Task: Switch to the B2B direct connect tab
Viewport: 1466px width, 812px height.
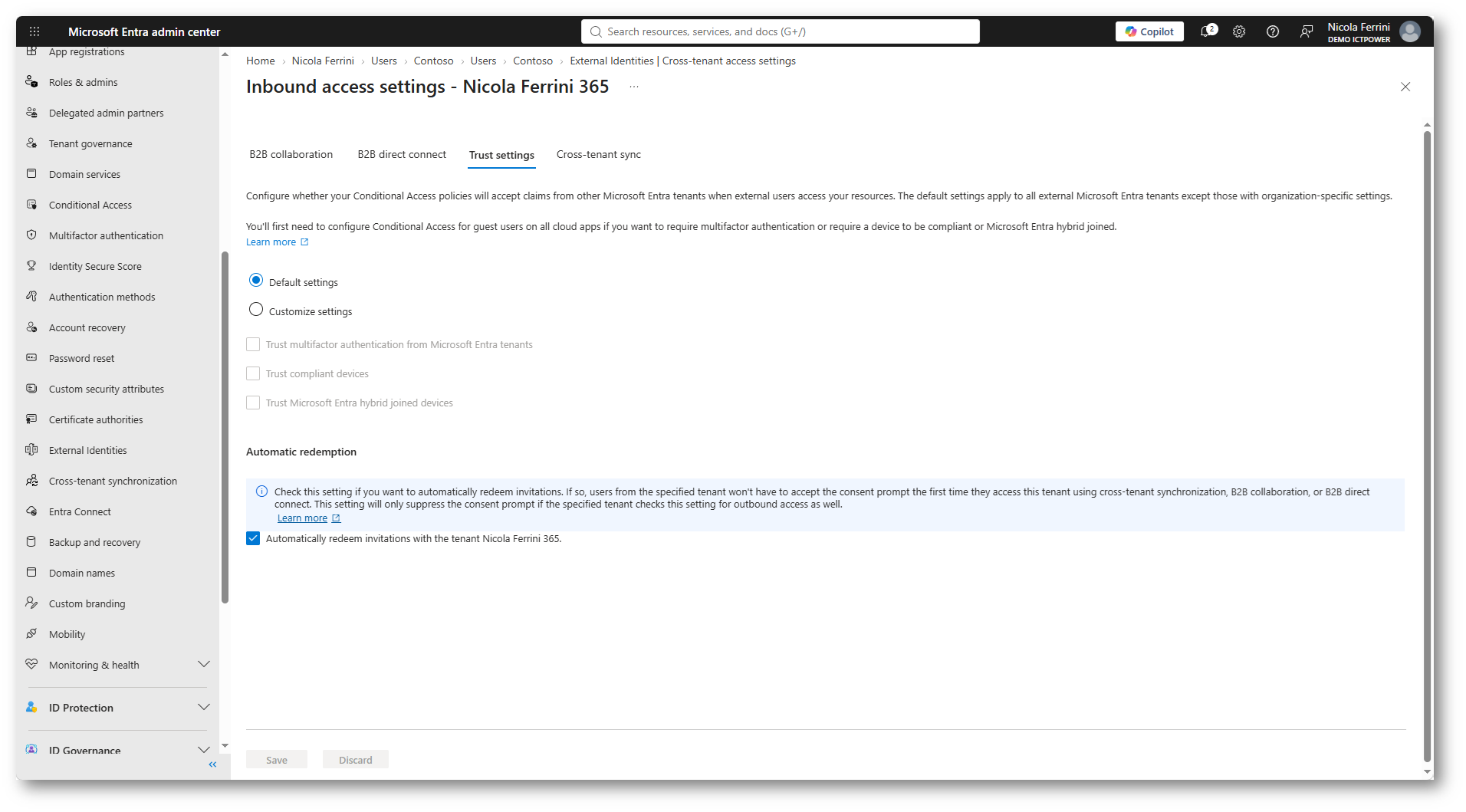Action: 402,154
